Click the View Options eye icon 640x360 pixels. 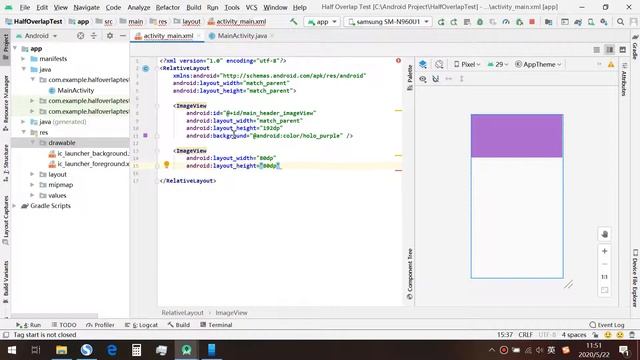coord(423,79)
